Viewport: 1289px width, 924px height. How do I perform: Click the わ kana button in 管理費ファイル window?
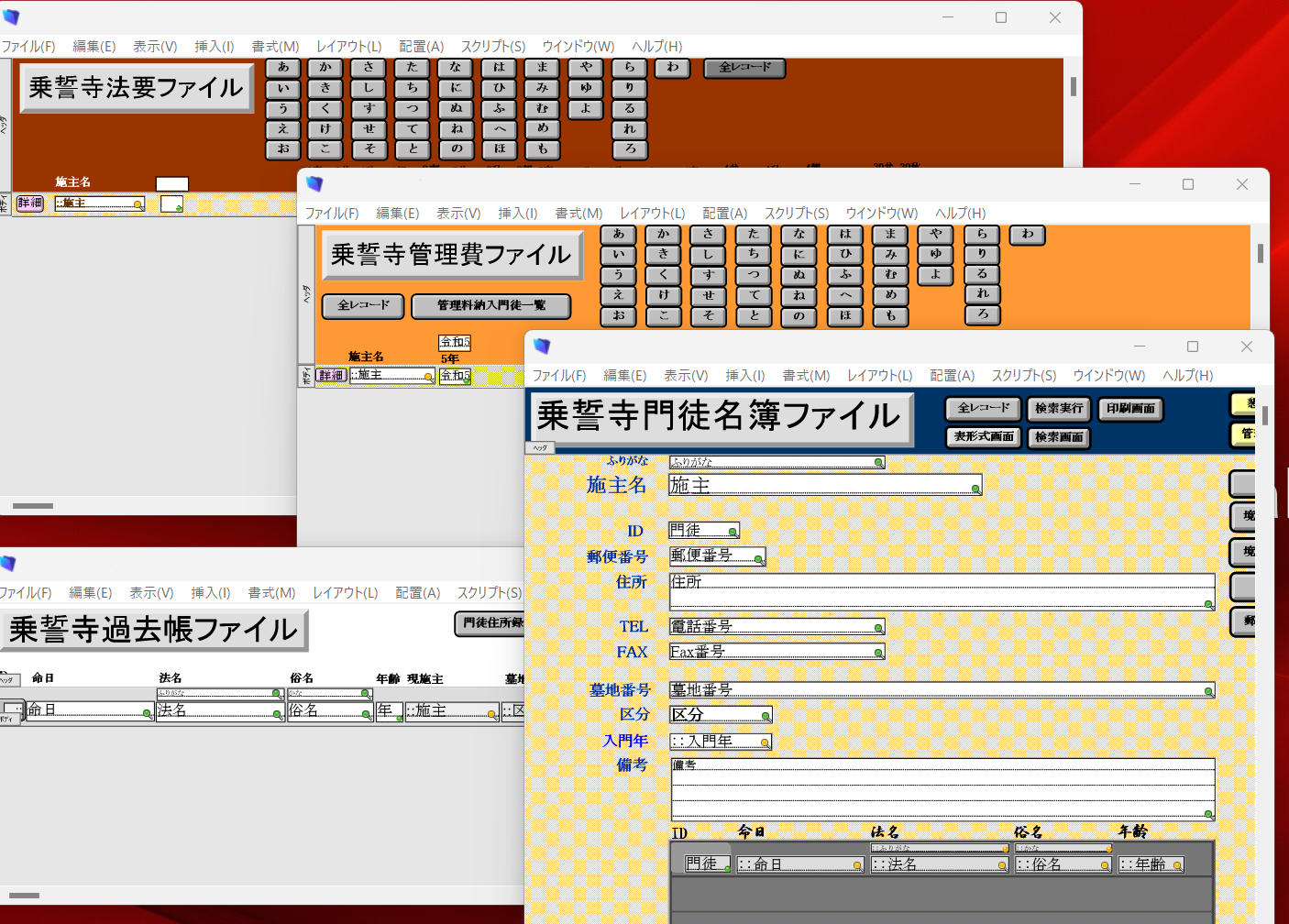click(1028, 235)
